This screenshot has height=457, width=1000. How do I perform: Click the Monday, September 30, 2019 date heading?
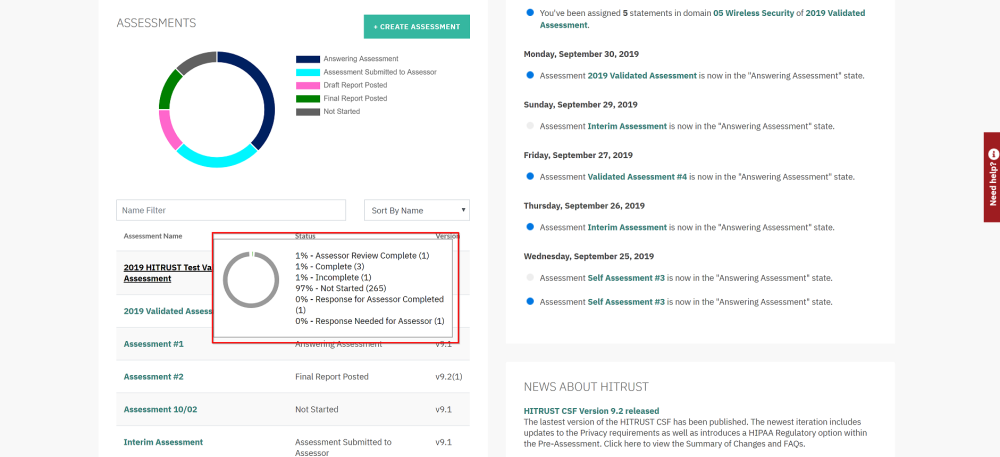pyautogui.click(x=581, y=54)
